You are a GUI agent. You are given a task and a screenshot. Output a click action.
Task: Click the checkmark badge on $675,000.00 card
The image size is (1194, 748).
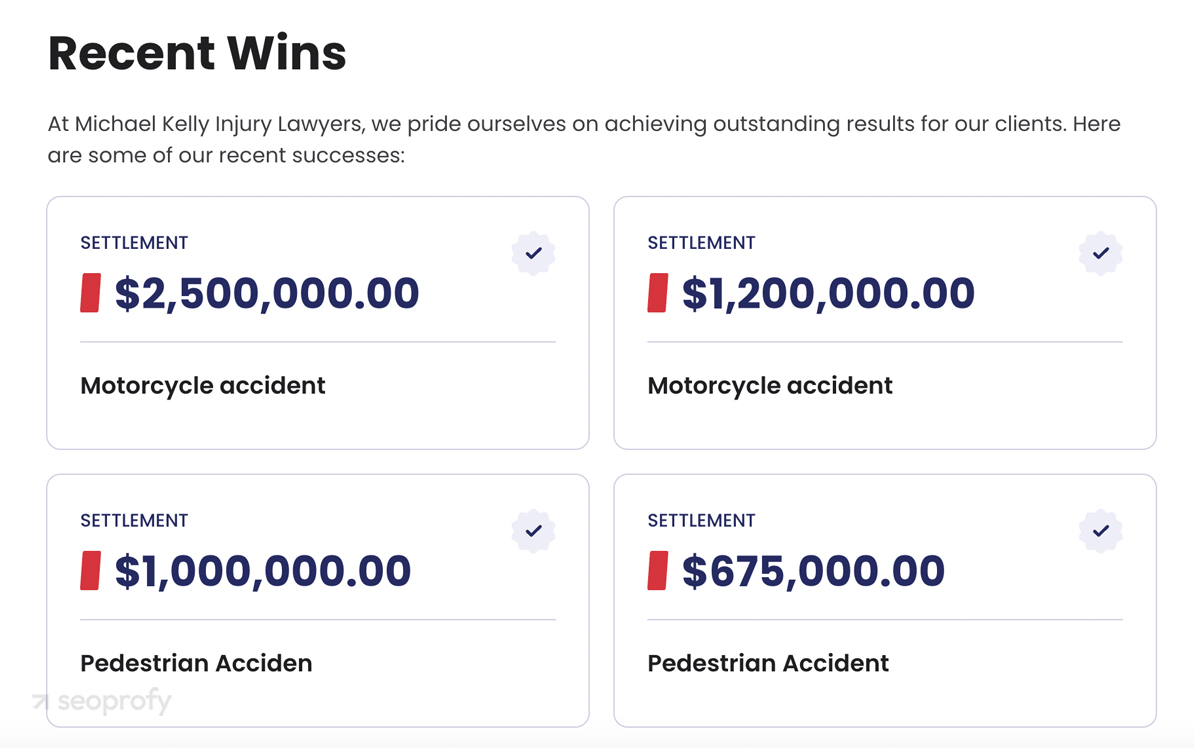coord(1101,531)
